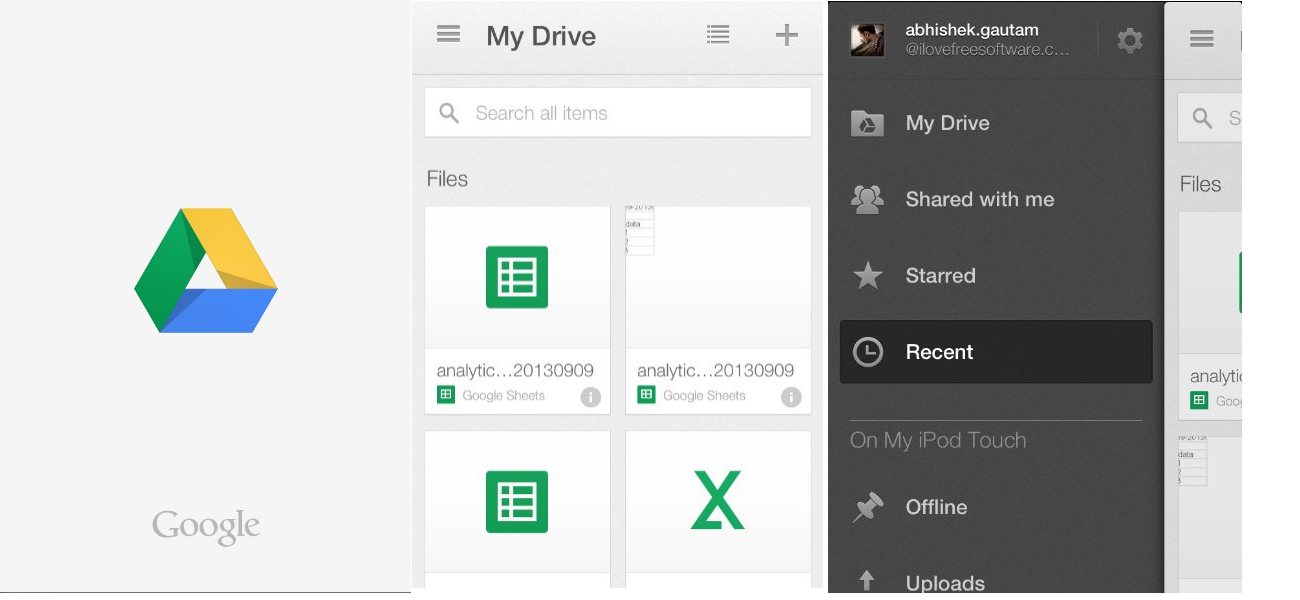1300x600 pixels.
Task: Open the bottom-left Google Sheets thumbnail
Action: (x=517, y=501)
